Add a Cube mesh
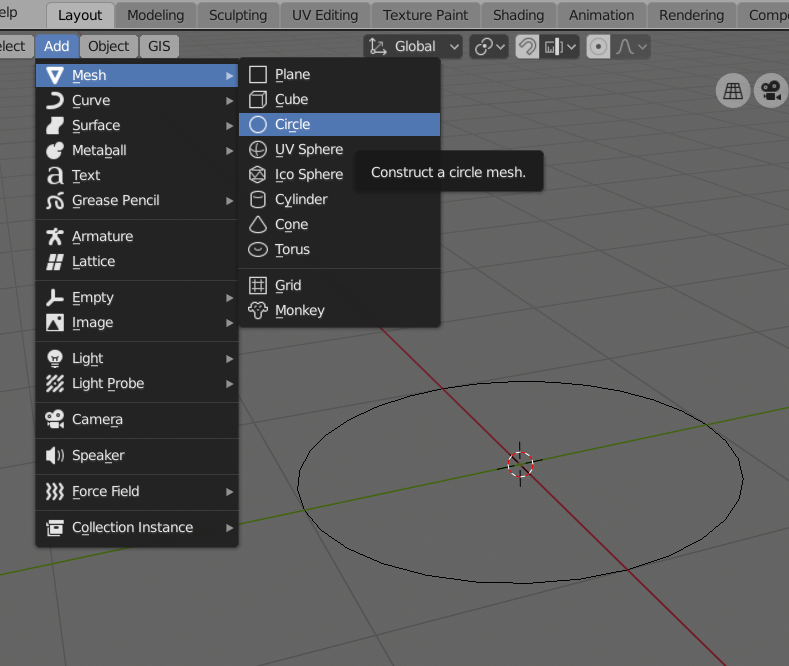Image resolution: width=789 pixels, height=666 pixels. click(339, 100)
